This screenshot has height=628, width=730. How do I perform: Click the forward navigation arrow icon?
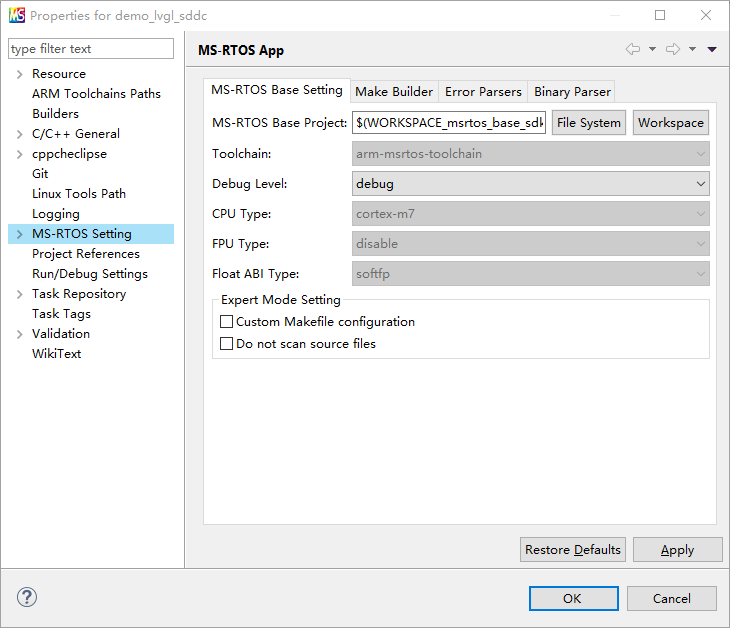[672, 50]
